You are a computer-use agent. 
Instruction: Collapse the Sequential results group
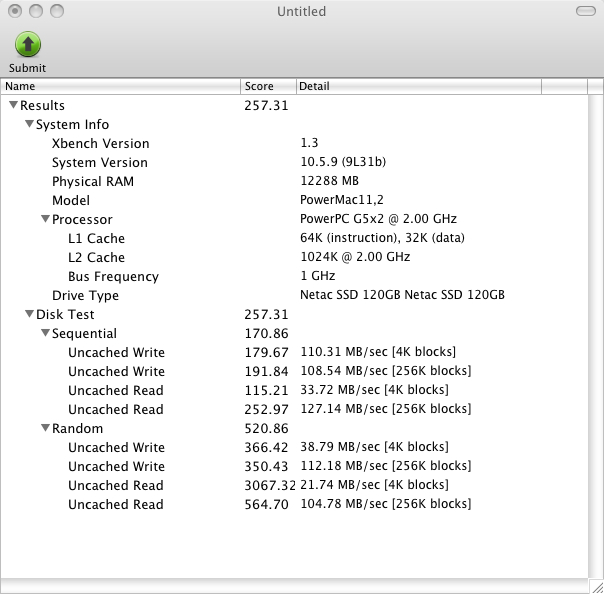tap(45, 333)
